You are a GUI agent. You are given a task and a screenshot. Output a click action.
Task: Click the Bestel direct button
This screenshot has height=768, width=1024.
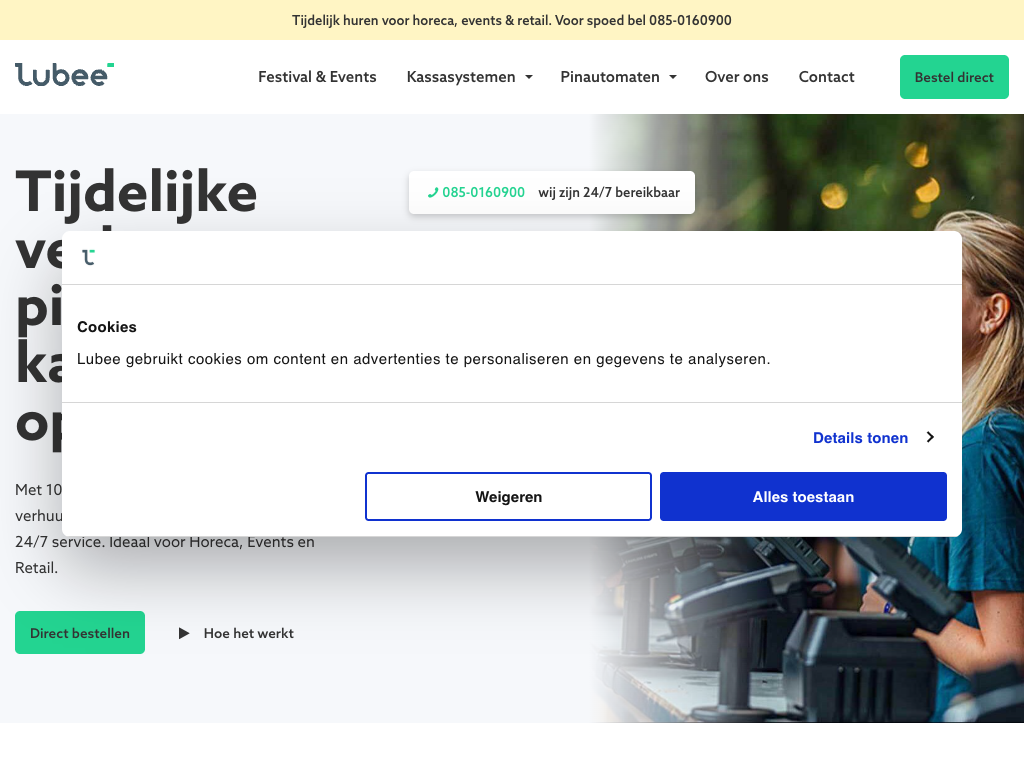(x=954, y=77)
